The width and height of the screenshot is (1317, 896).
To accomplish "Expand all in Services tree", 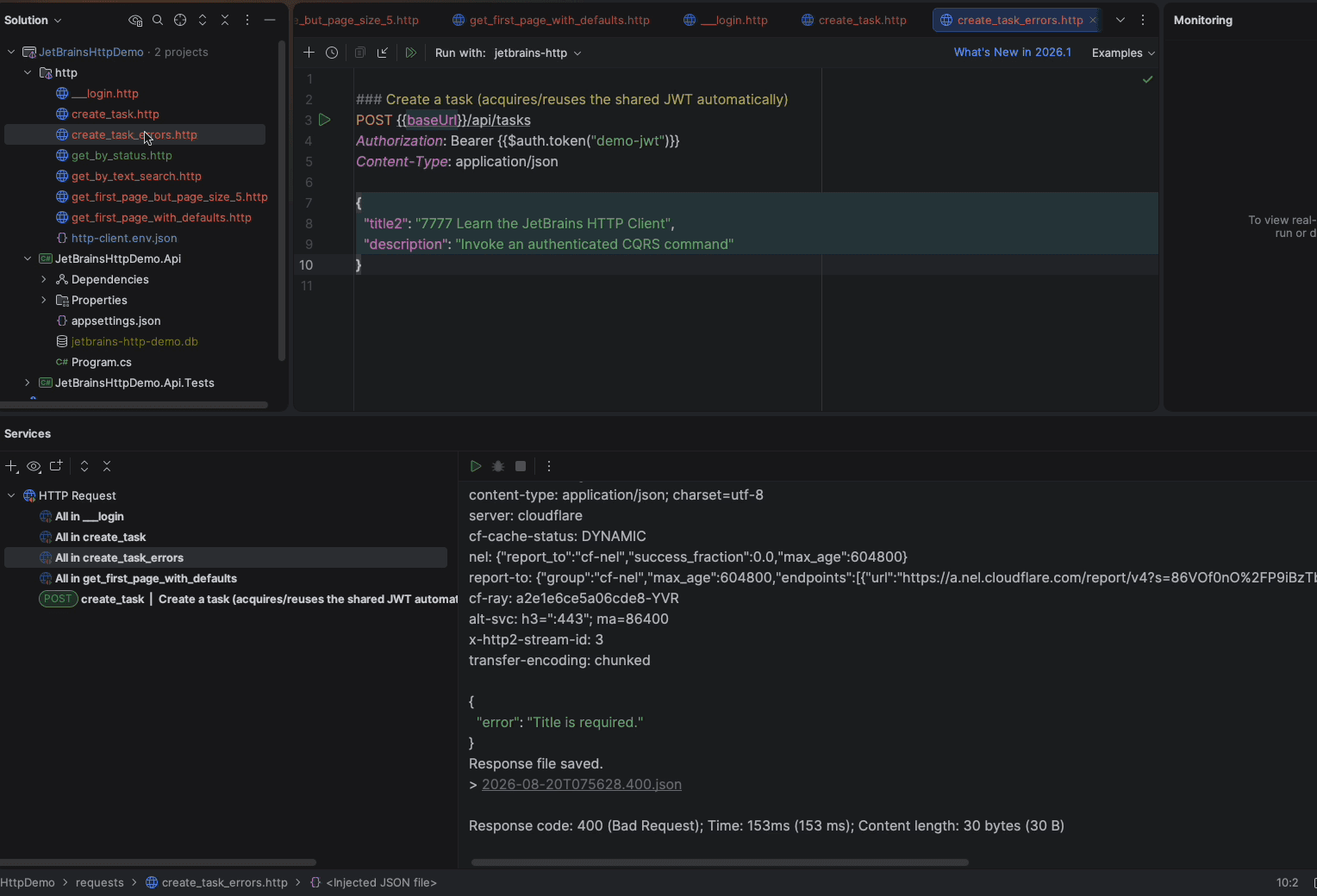I will [84, 466].
